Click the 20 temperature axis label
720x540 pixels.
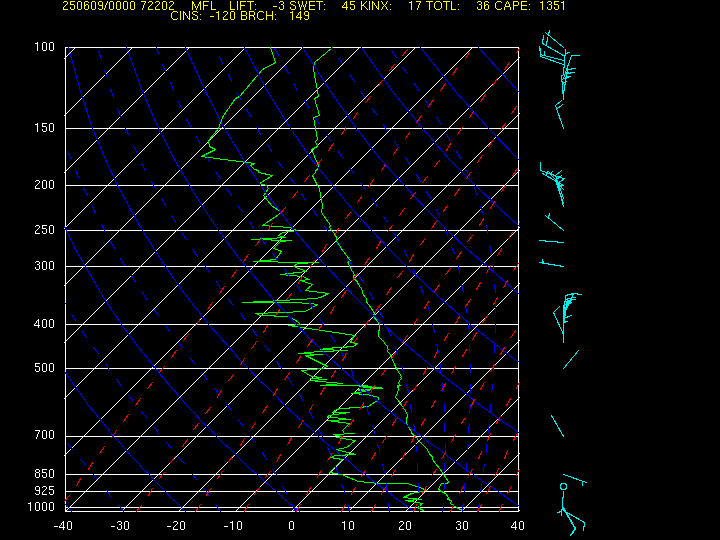405,526
